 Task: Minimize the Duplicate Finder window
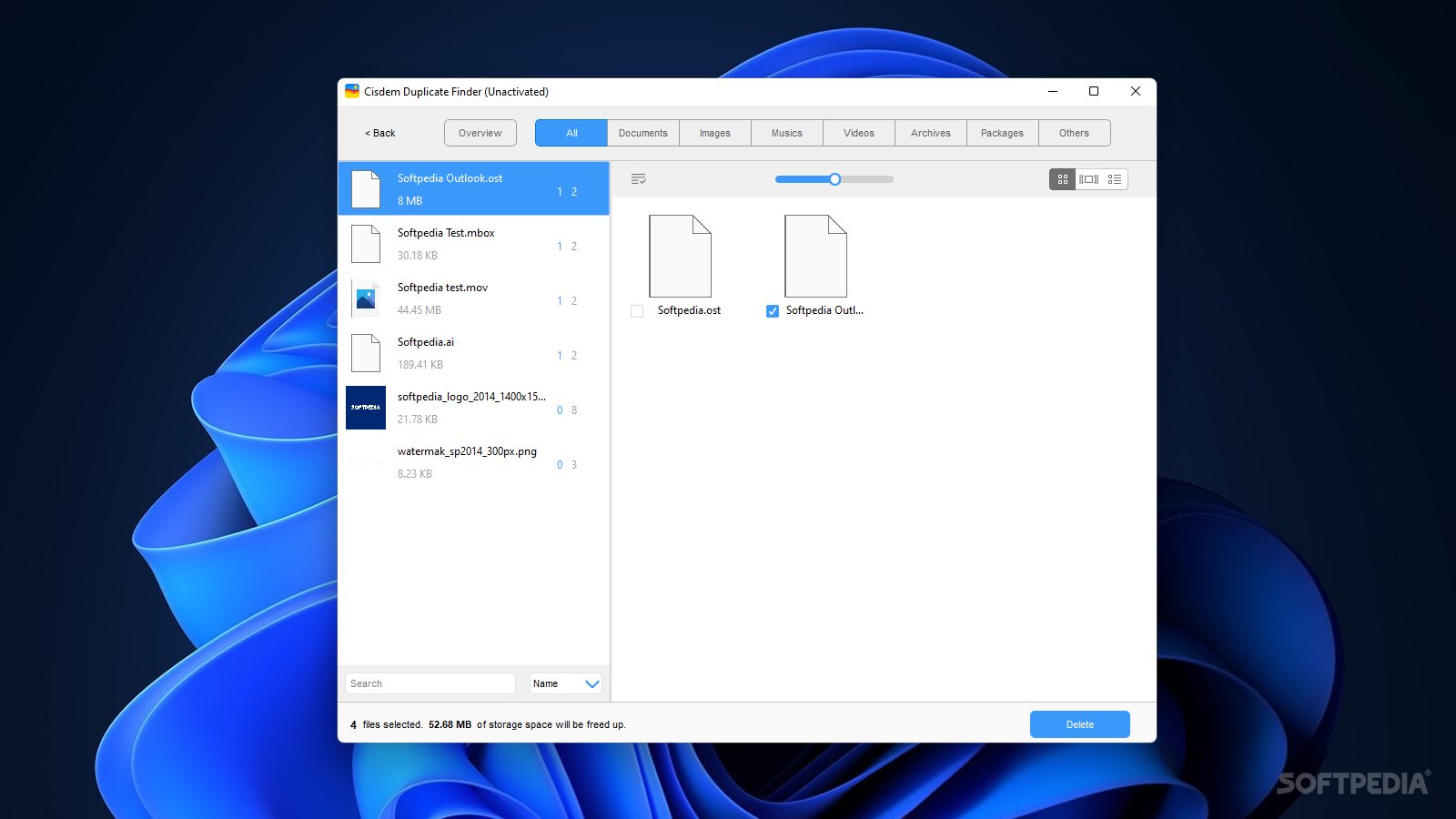[x=1053, y=91]
